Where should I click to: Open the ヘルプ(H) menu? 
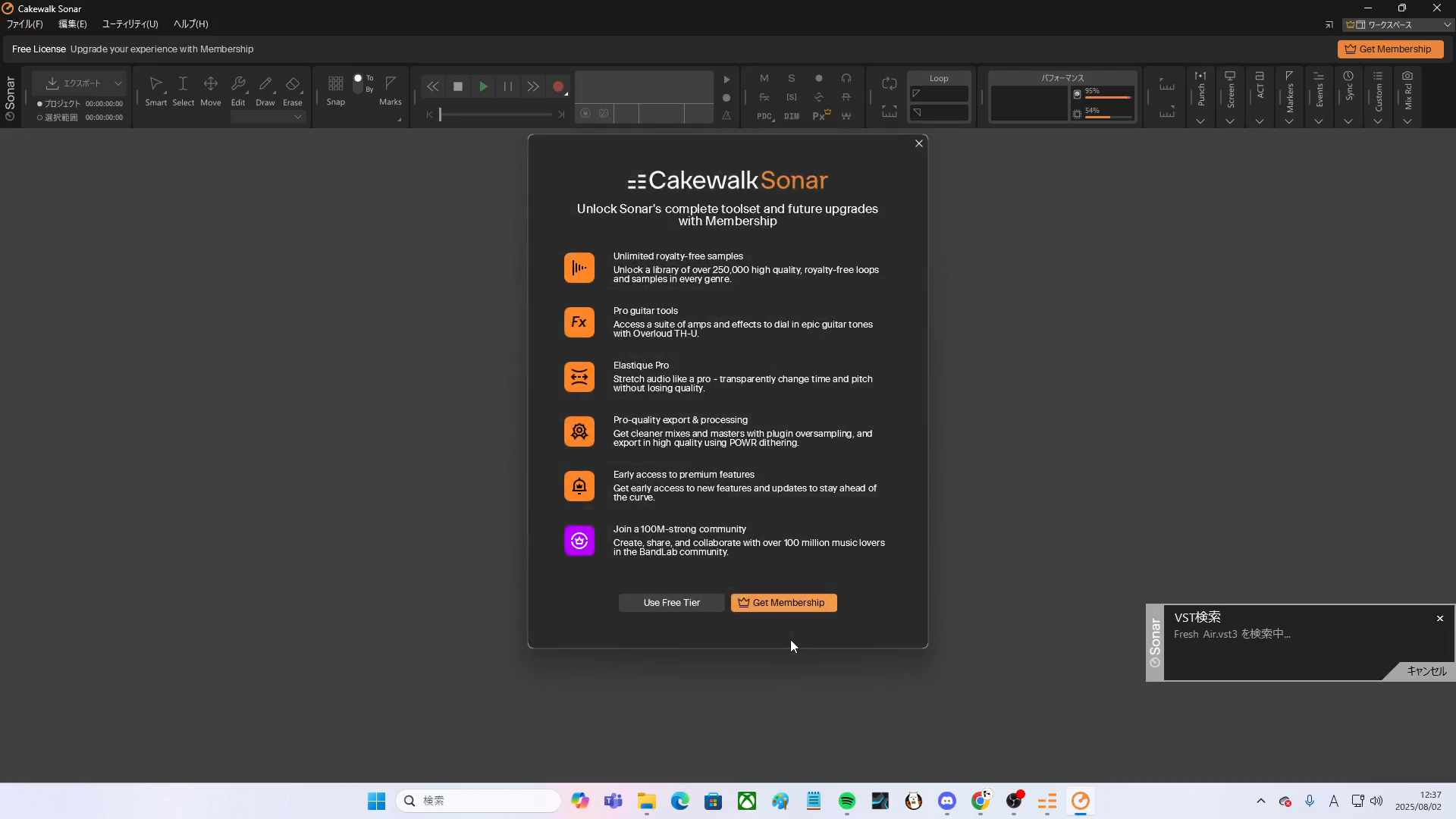point(190,24)
